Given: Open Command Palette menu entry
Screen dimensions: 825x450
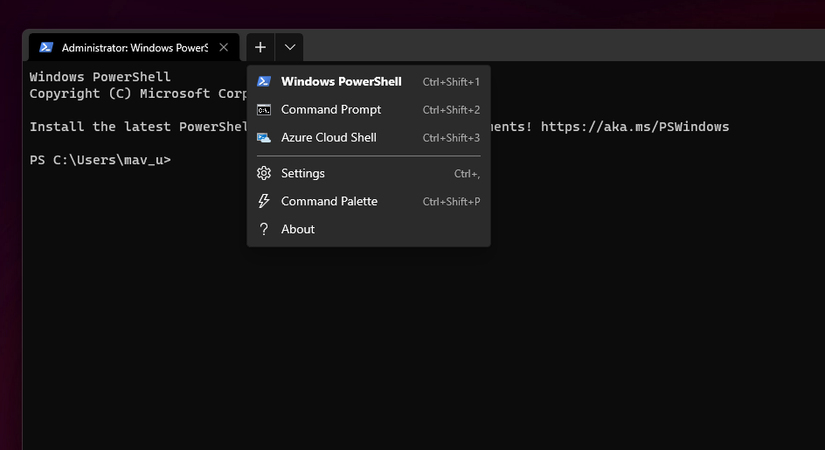Looking at the screenshot, I should pos(369,201).
